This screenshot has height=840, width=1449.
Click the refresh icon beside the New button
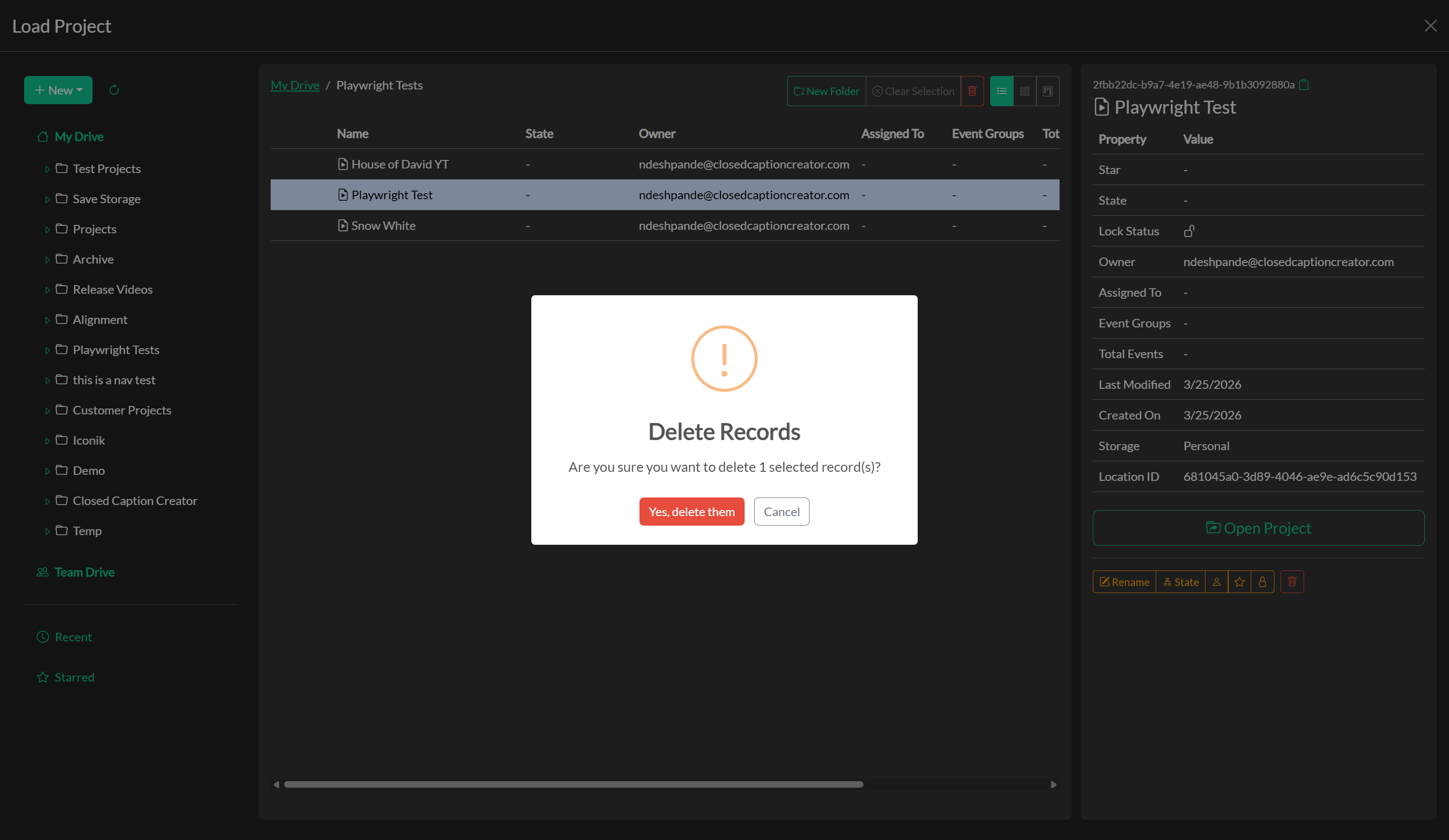click(x=113, y=90)
